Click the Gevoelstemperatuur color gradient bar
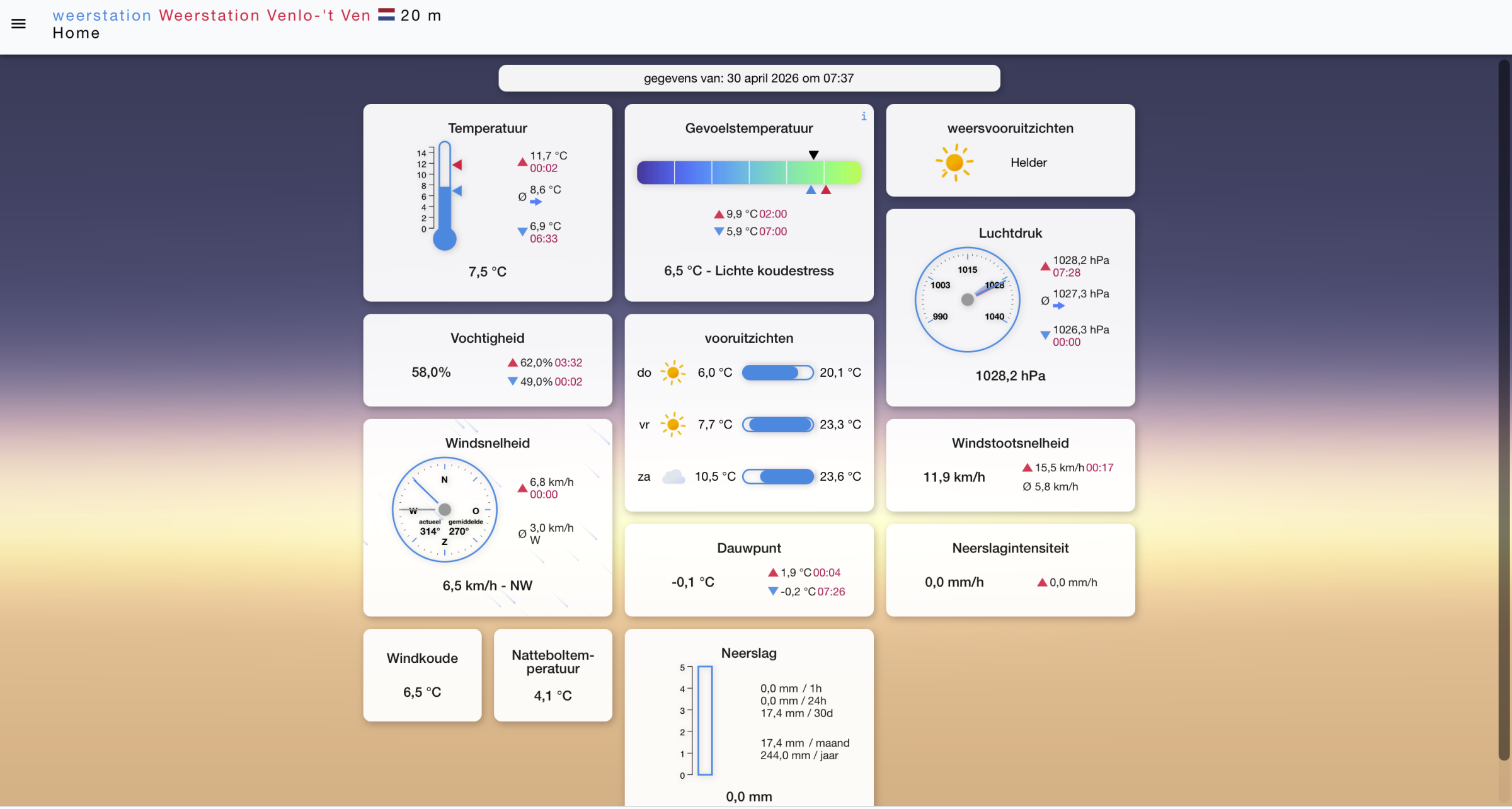1512x809 pixels. [748, 172]
